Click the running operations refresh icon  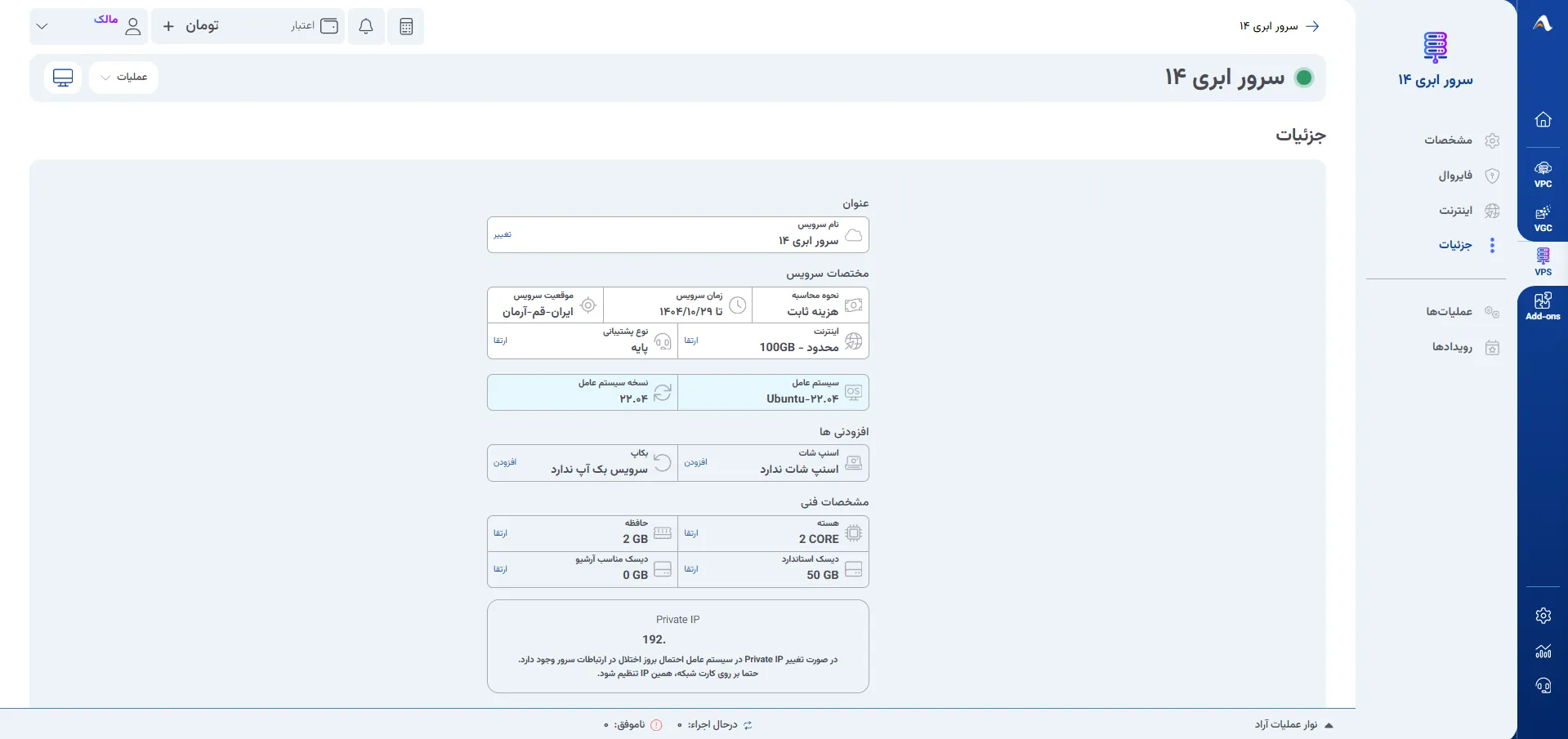[x=748, y=725]
